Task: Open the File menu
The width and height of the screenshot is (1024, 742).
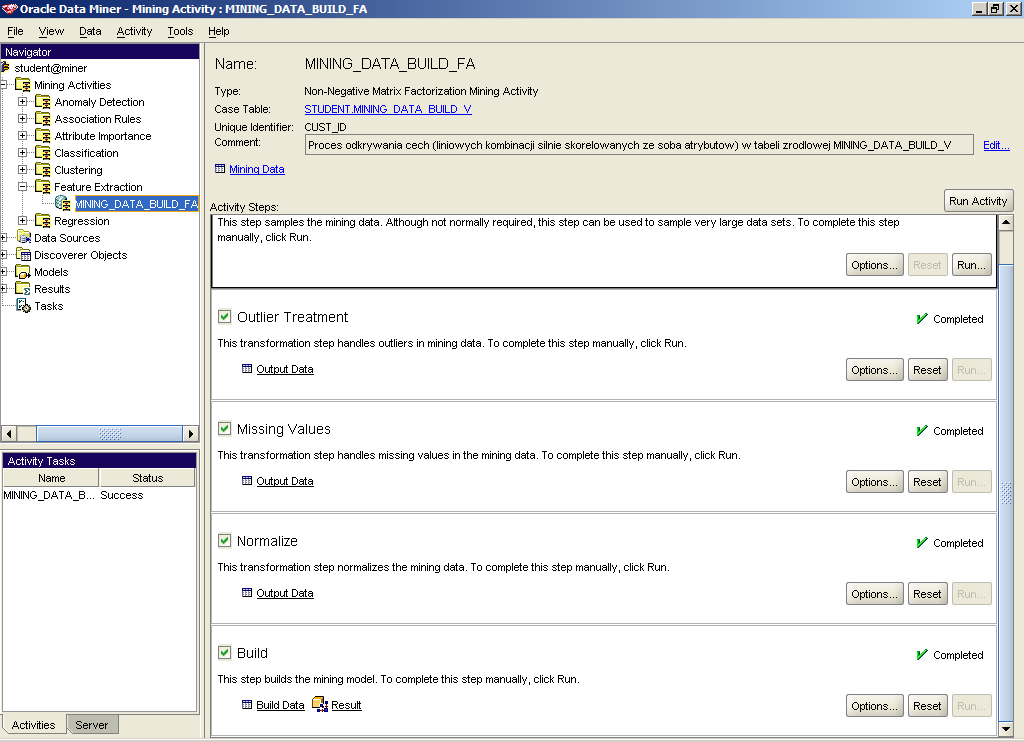Action: click(15, 31)
